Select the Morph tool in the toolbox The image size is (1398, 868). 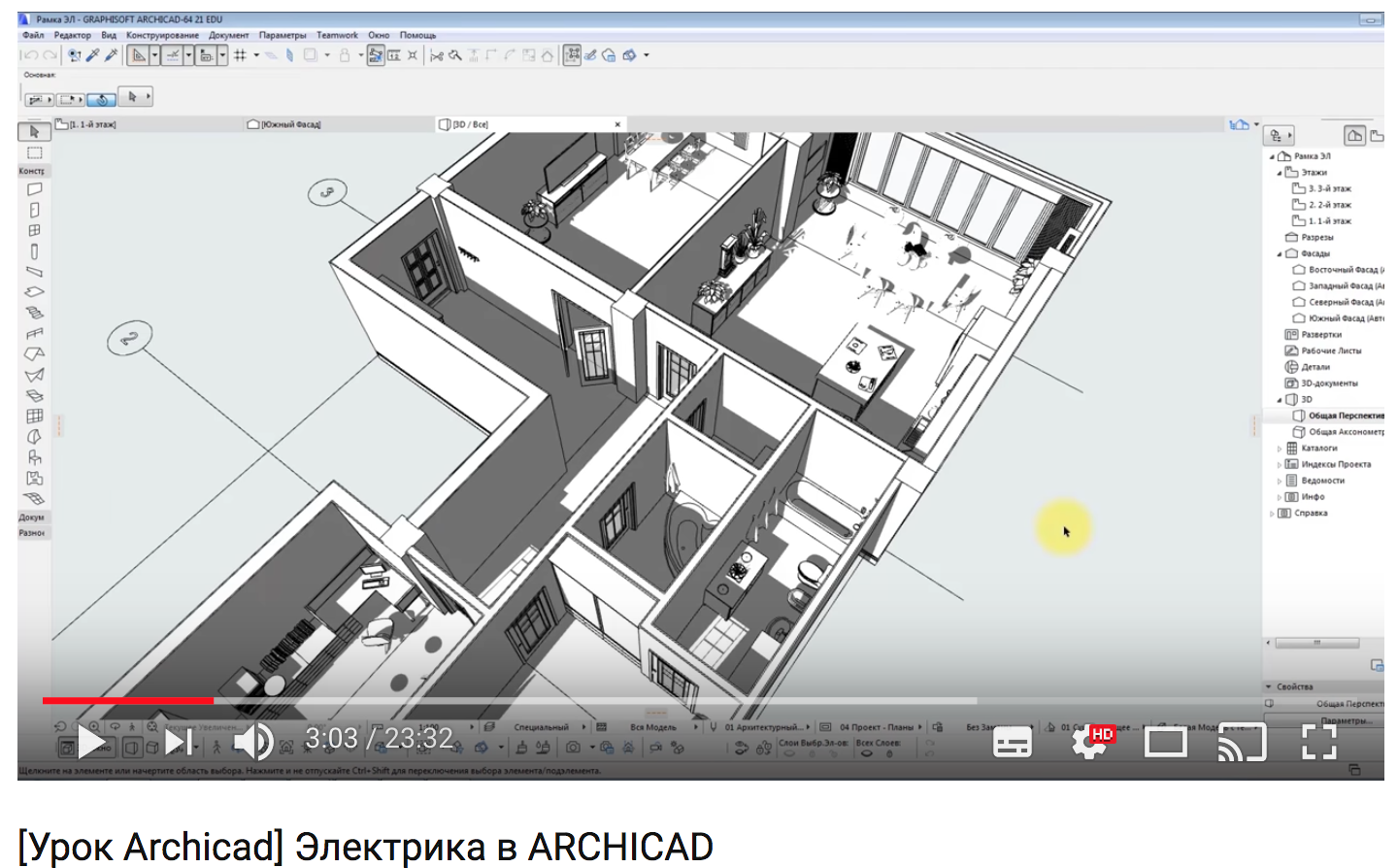point(34,437)
